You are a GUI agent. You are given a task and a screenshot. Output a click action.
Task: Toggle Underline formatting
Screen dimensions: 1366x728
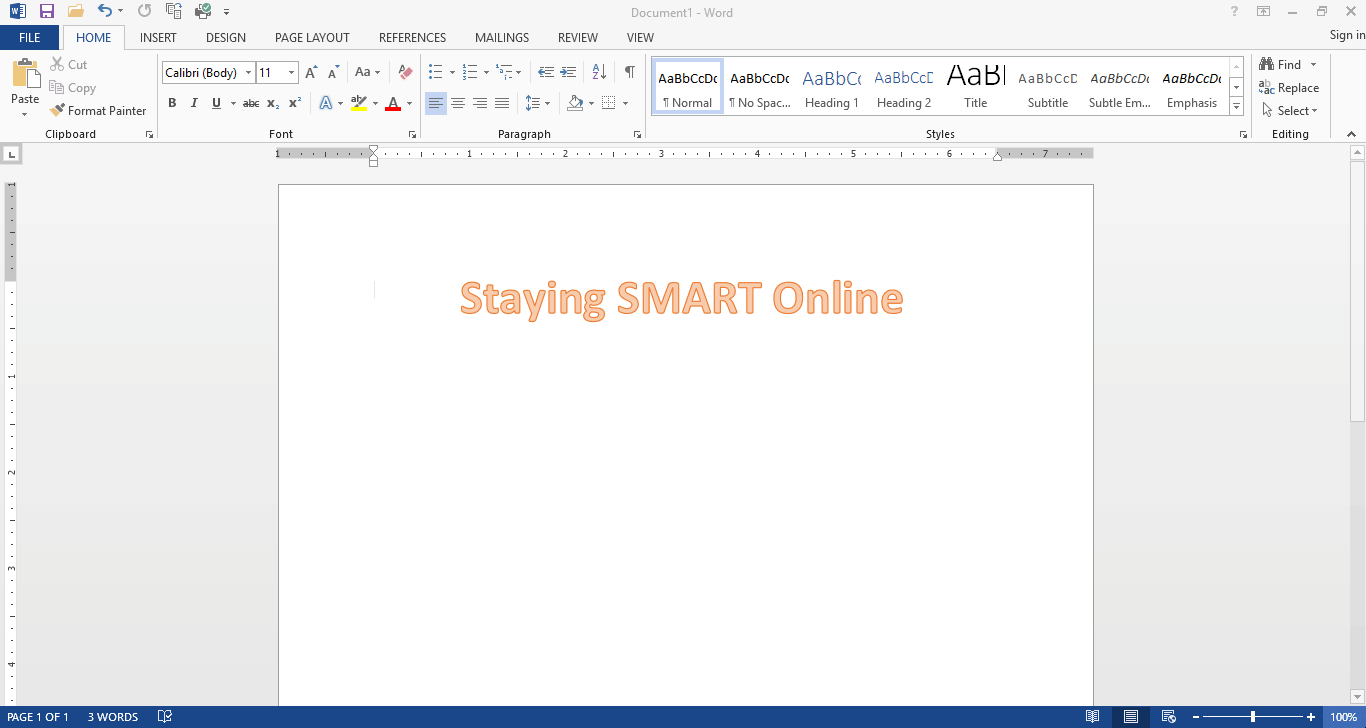216,103
